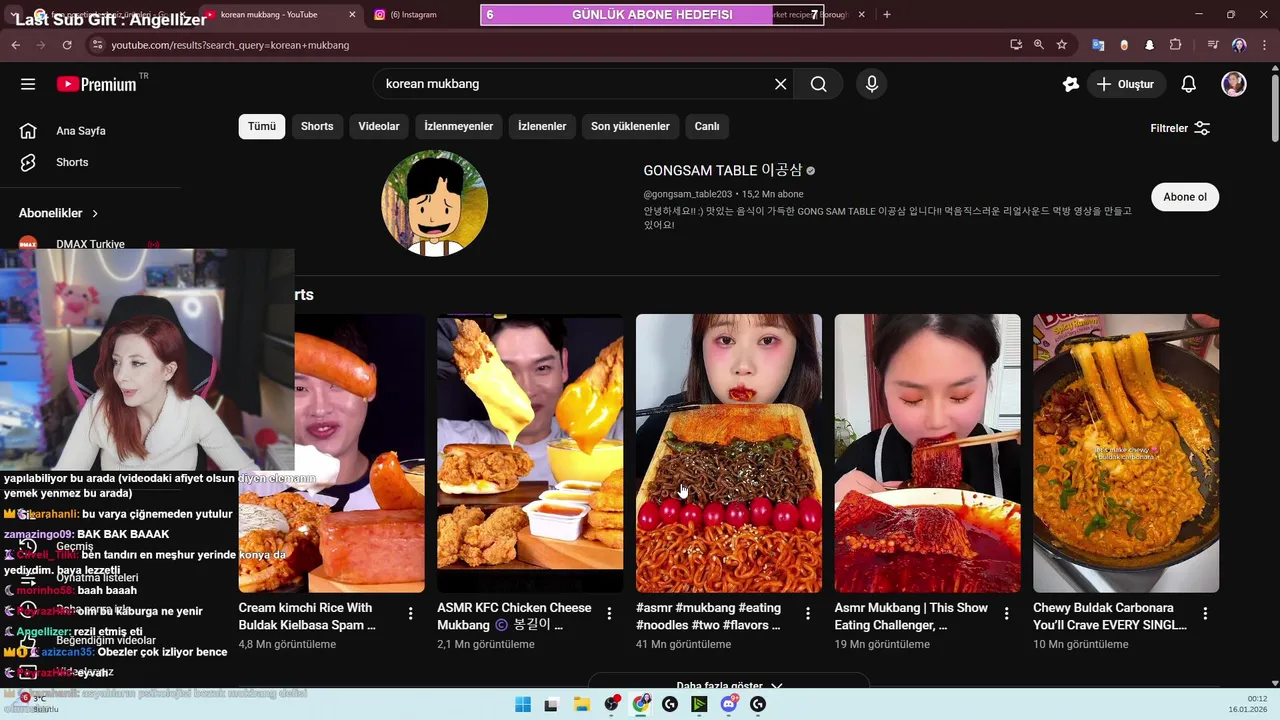1280x720 pixels.
Task: Open the YouTube account avatar menu
Action: [x=1234, y=84]
